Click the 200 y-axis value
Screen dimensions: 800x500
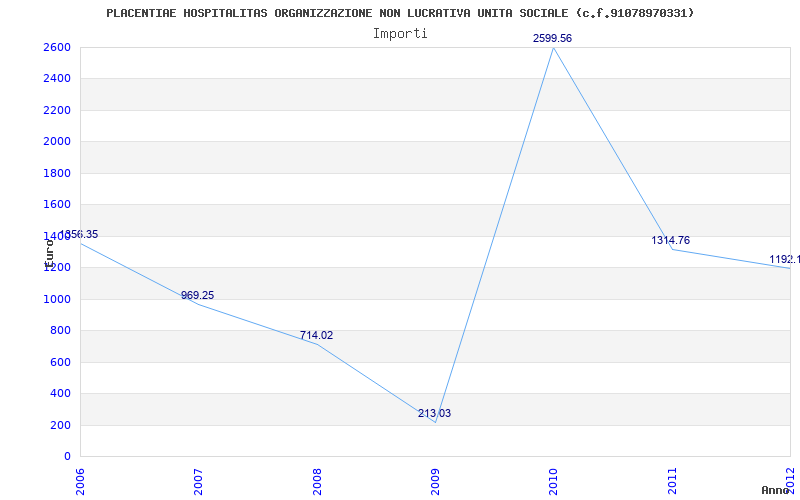[60, 425]
